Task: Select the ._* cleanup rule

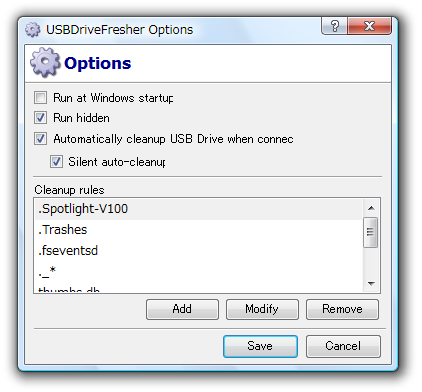Action: click(199, 271)
